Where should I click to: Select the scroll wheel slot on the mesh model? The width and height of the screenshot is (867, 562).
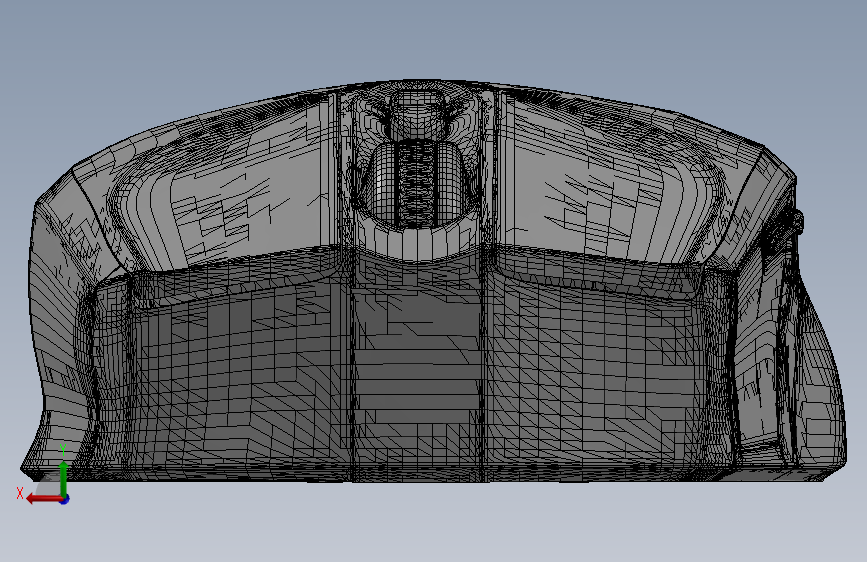tap(416, 184)
